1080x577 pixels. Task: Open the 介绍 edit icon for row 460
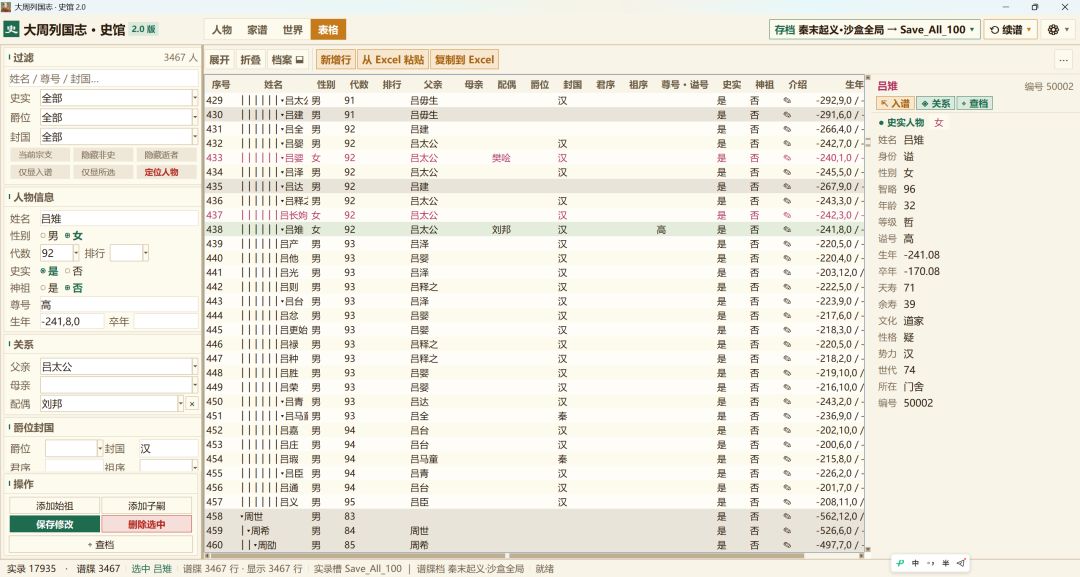click(787, 545)
